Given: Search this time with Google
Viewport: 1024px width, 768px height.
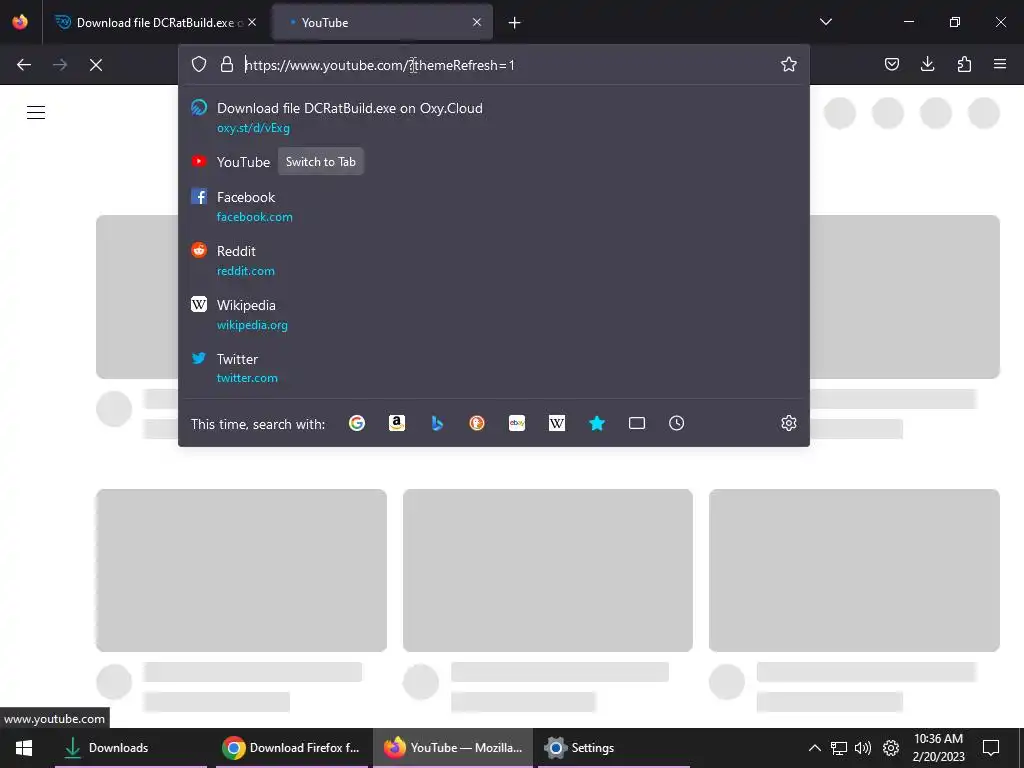Looking at the screenshot, I should [x=357, y=423].
